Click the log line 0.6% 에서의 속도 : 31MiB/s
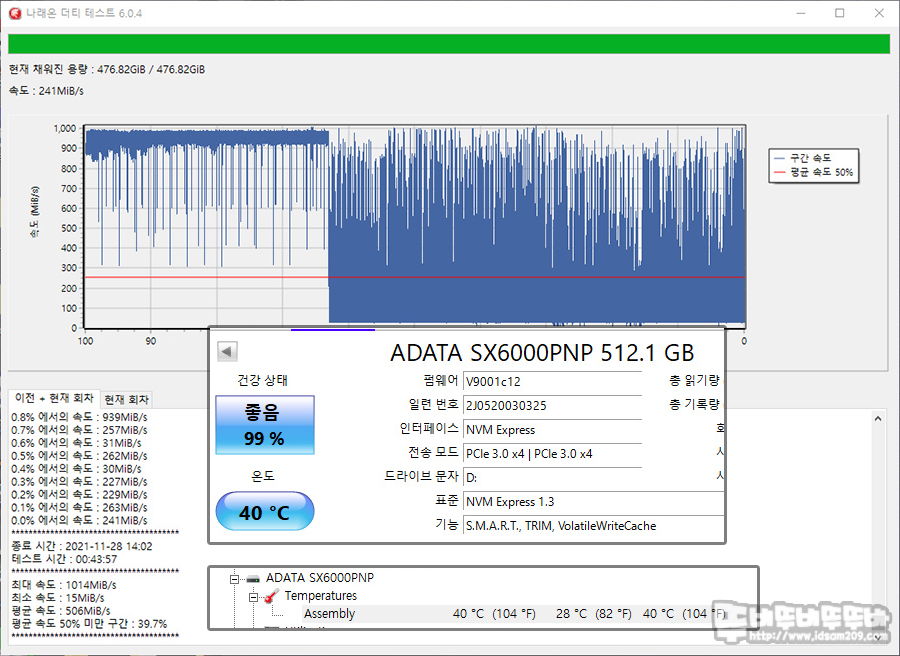Viewport: 900px width, 656px height. (x=76, y=443)
